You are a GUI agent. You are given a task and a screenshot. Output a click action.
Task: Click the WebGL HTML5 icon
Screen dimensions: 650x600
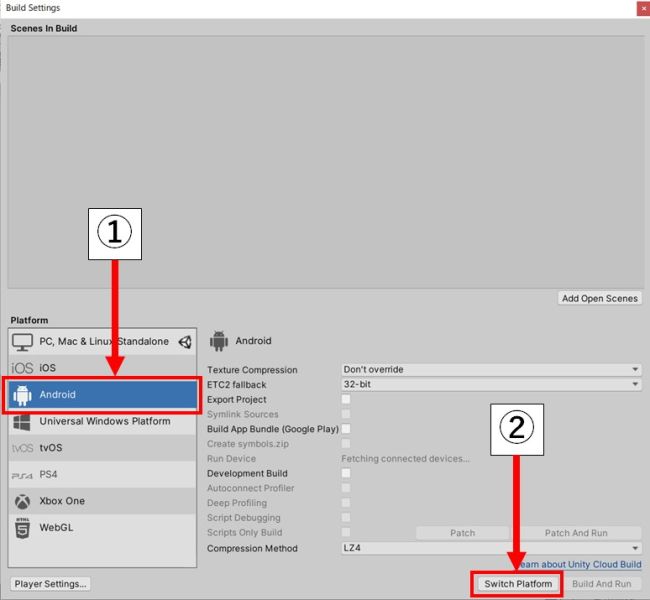pyautogui.click(x=22, y=528)
